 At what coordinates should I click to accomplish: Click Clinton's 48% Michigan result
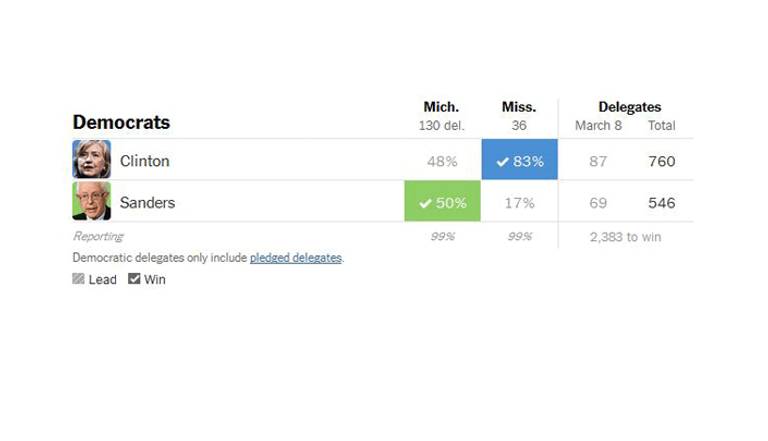coord(442,161)
